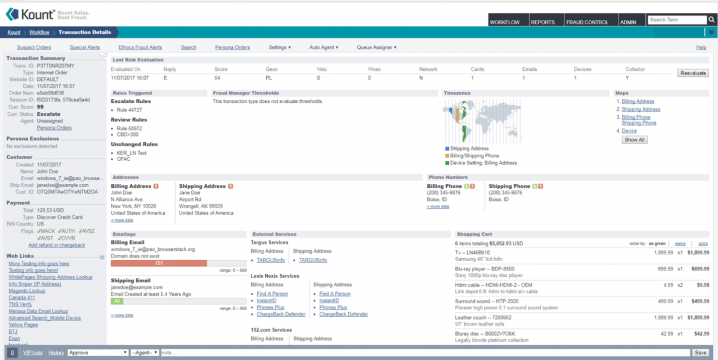The width and height of the screenshot is (718, 360).
Task: Click the red icon beside Billing Address
Action: point(156,186)
